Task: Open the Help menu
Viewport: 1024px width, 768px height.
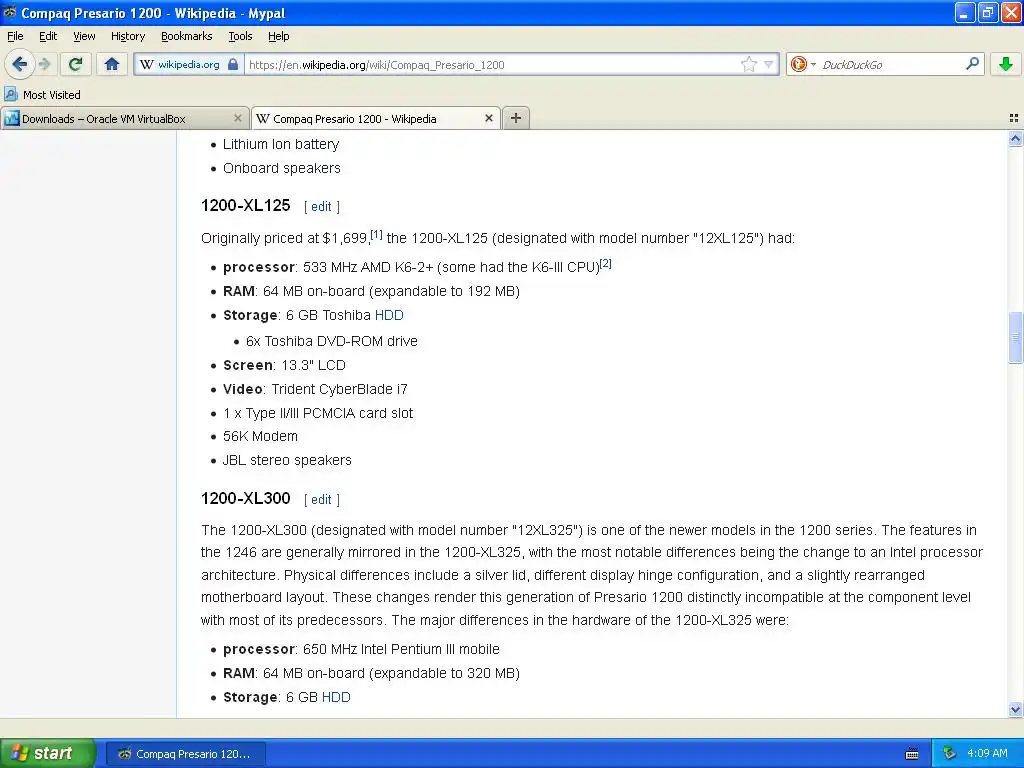Action: click(x=278, y=37)
